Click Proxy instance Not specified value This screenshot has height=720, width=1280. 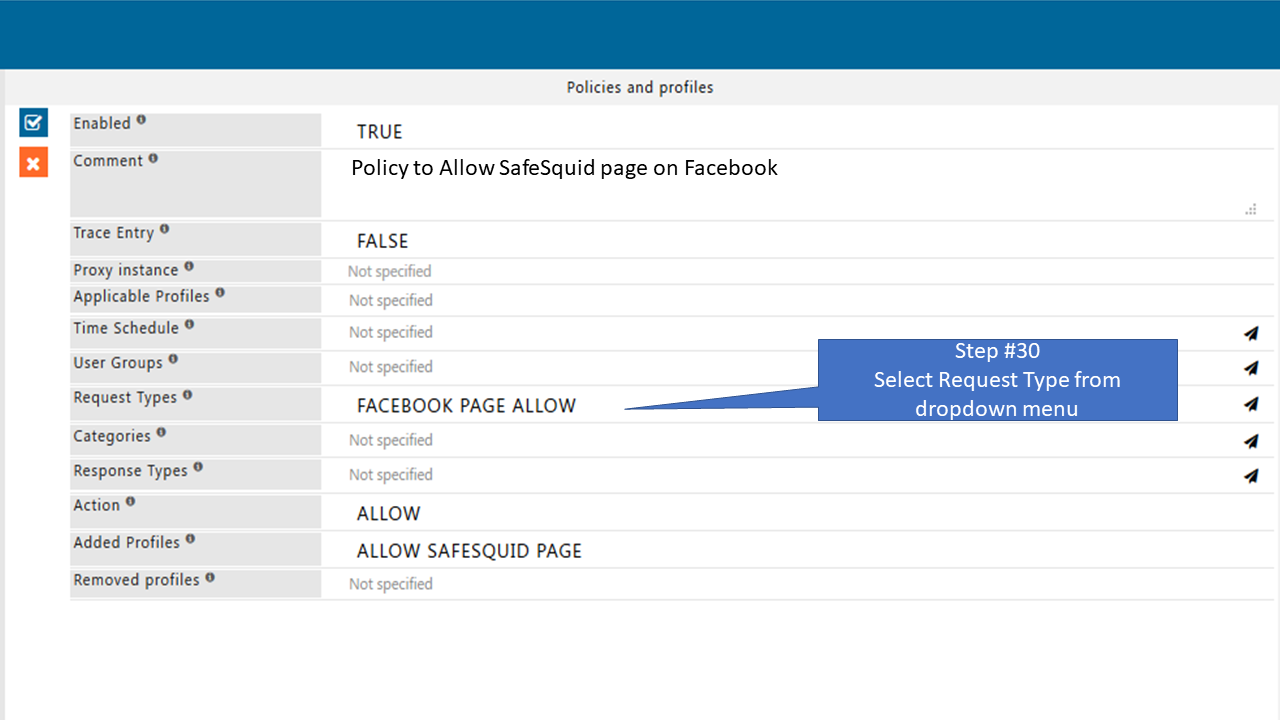390,272
